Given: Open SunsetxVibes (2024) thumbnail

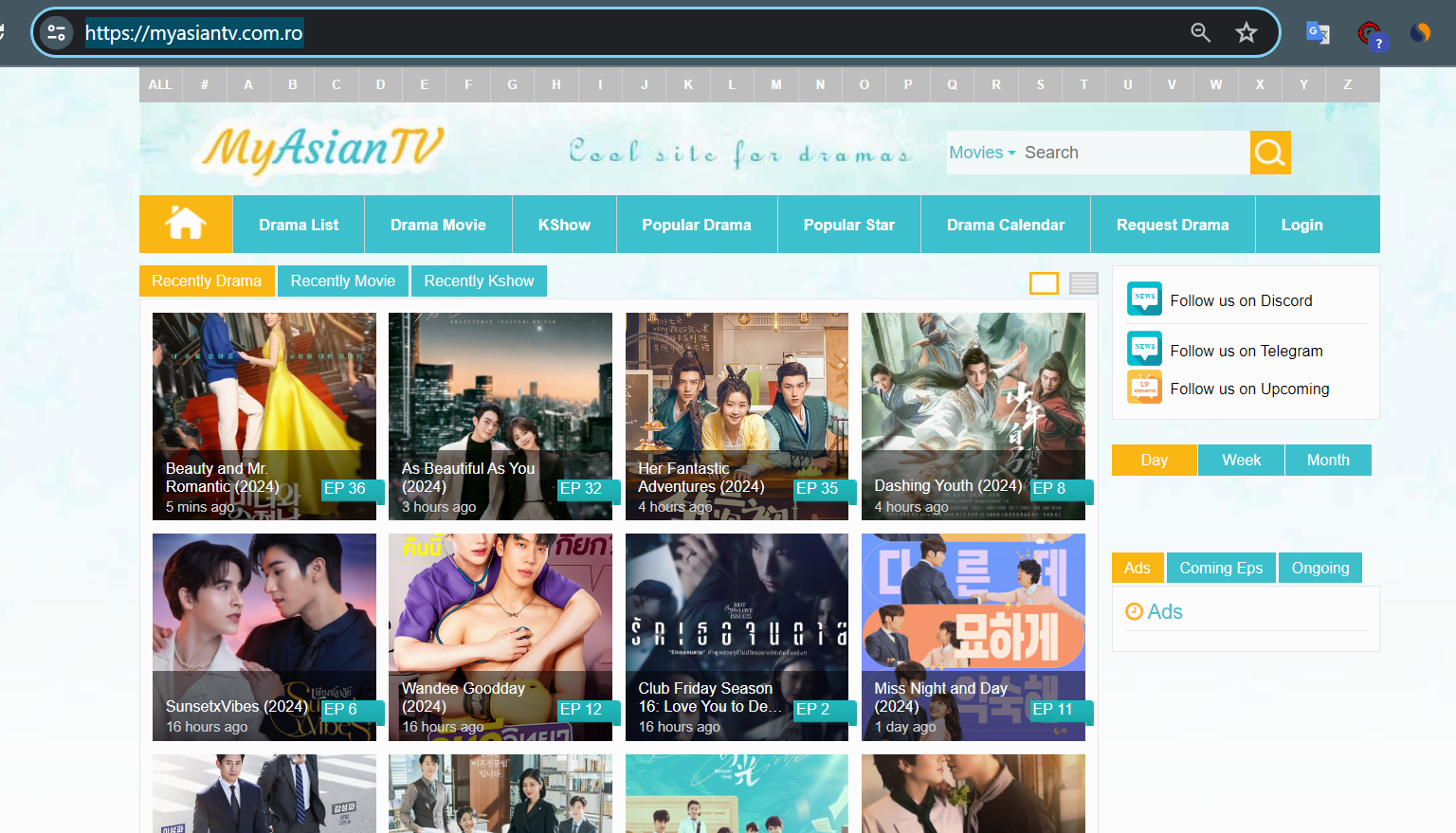Looking at the screenshot, I should (x=264, y=637).
